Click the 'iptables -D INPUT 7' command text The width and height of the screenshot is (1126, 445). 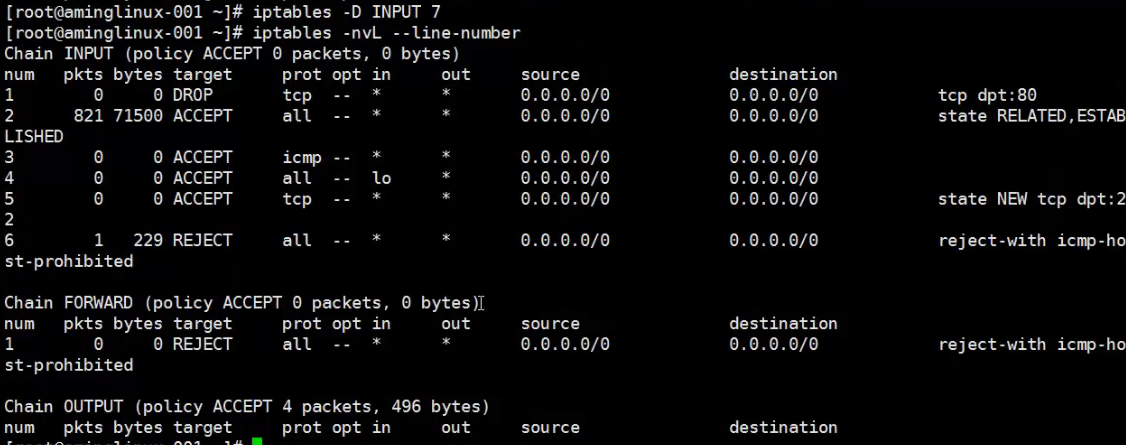pyautogui.click(x=347, y=12)
